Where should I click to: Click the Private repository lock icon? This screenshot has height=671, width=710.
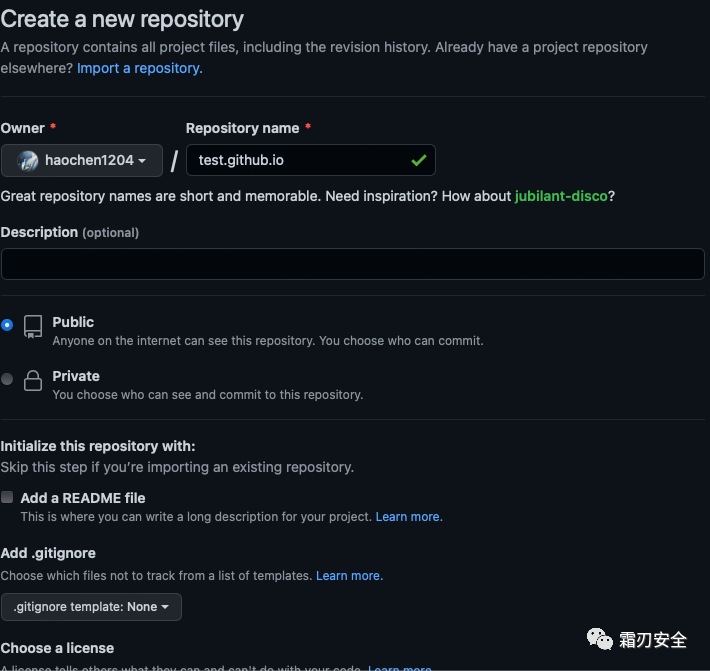[33, 380]
